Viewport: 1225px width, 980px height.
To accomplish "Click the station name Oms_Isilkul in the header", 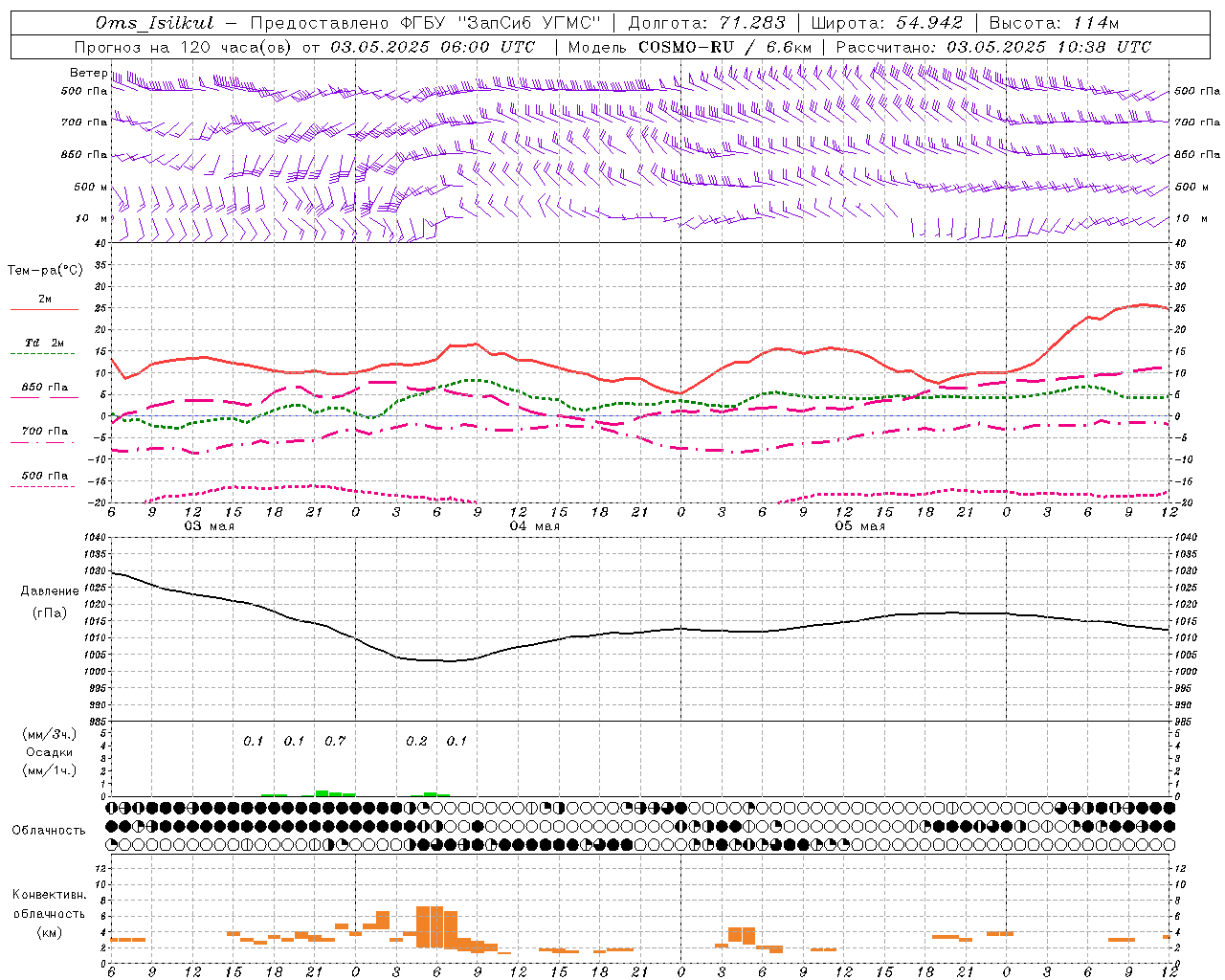I will pyautogui.click(x=155, y=23).
